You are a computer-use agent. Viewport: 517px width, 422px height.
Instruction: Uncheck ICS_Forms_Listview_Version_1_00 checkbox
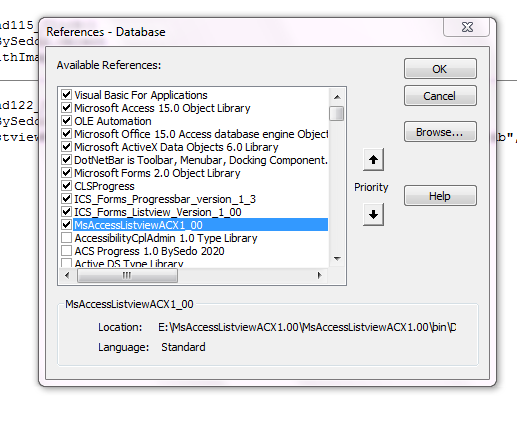66,212
